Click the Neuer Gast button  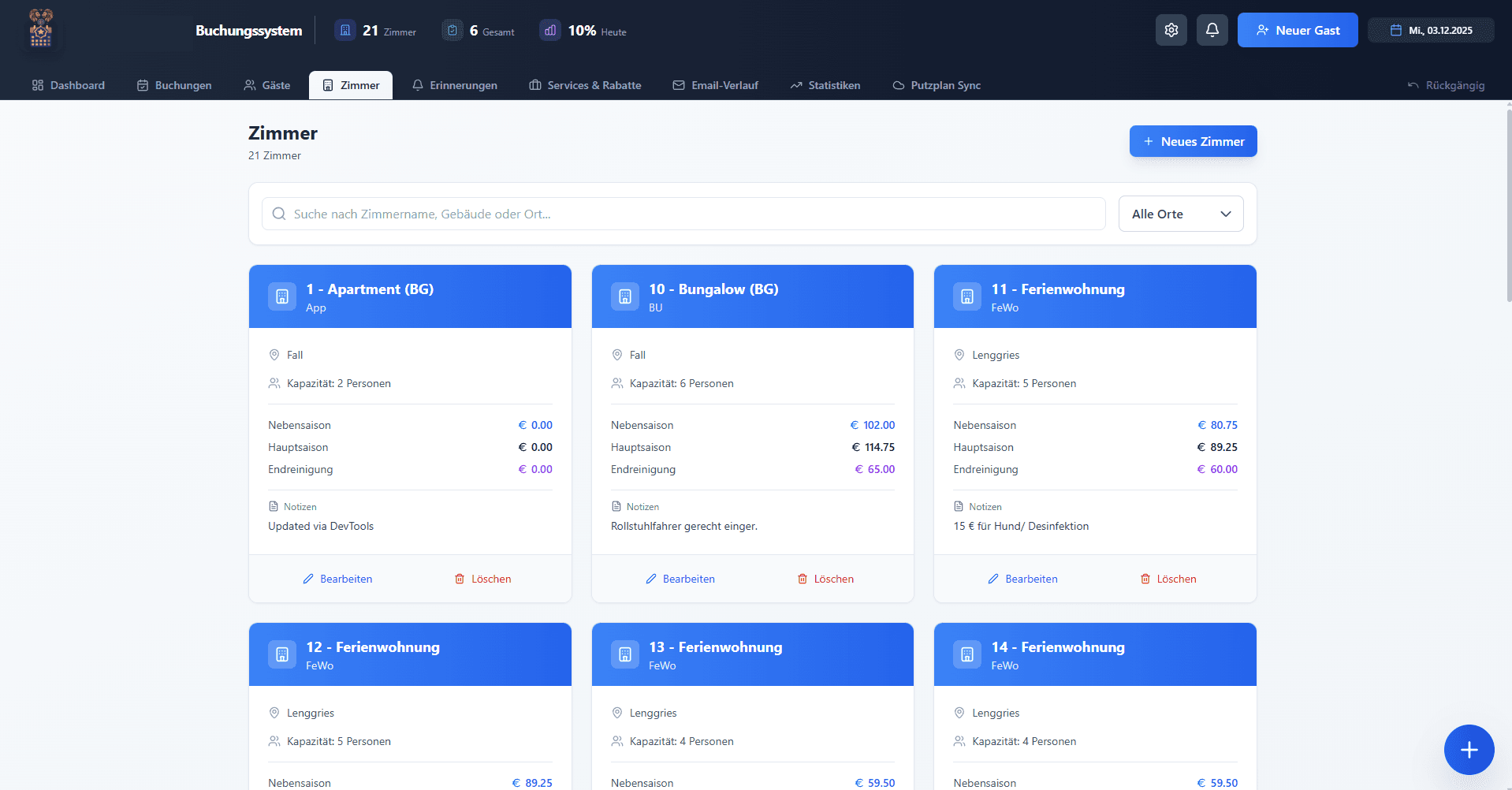[x=1297, y=31]
